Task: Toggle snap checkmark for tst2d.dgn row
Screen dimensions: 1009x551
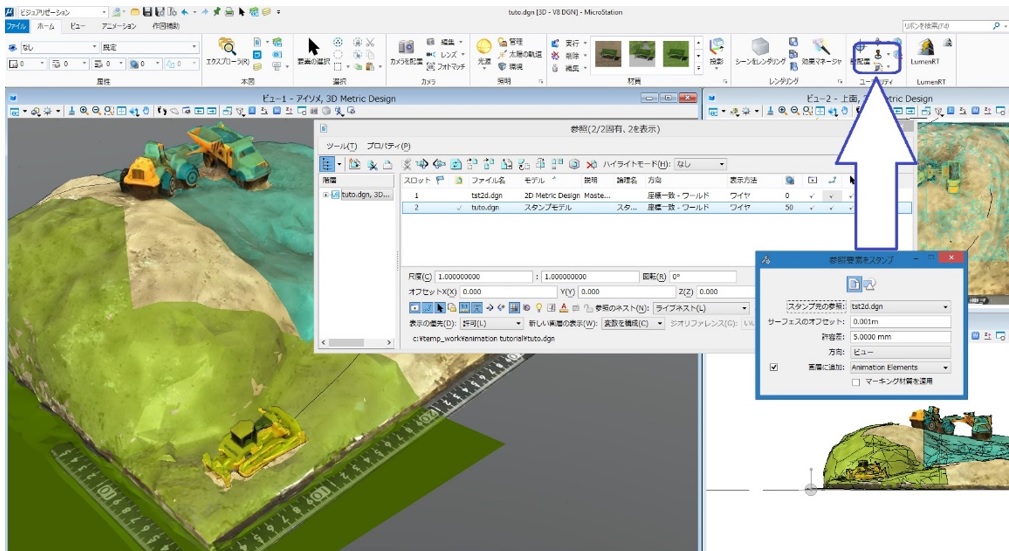Action: (832, 195)
